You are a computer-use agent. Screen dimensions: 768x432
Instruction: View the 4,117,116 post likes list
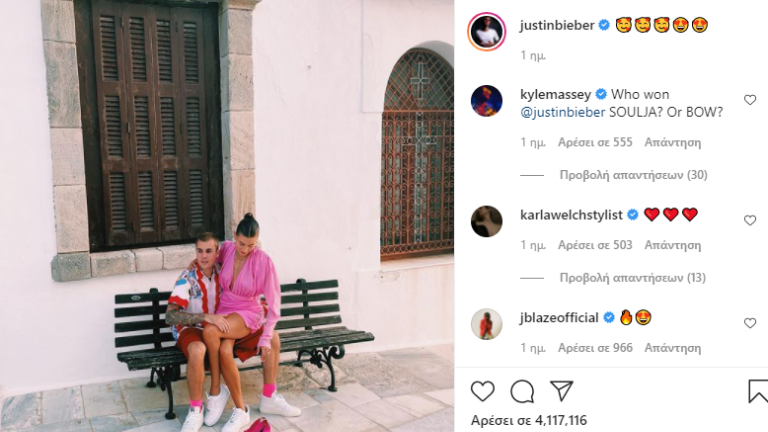tap(528, 420)
